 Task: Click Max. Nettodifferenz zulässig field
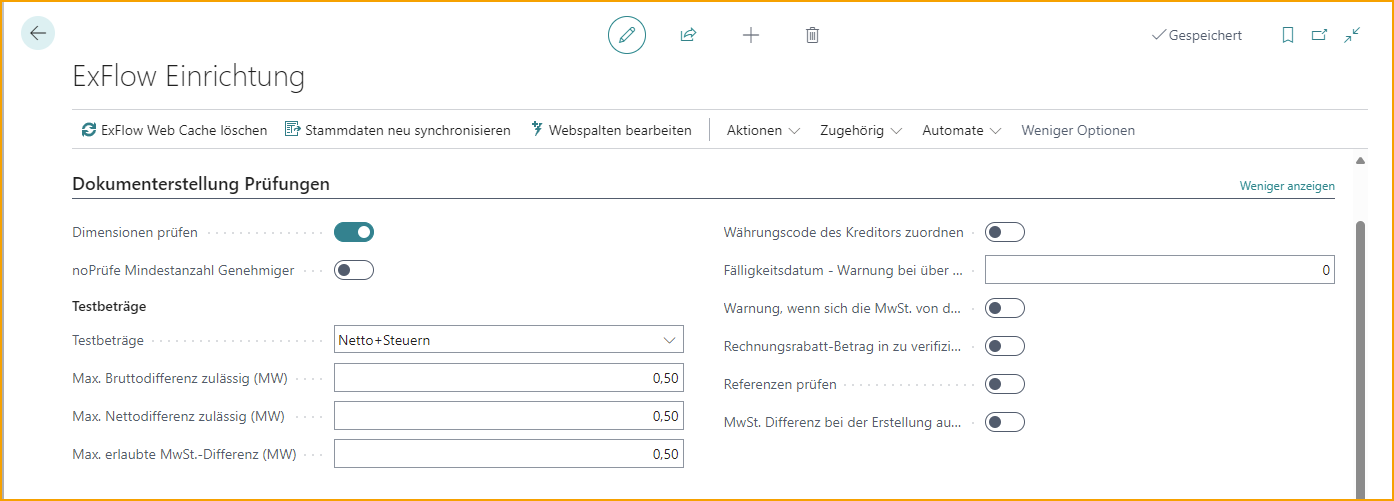tap(509, 416)
